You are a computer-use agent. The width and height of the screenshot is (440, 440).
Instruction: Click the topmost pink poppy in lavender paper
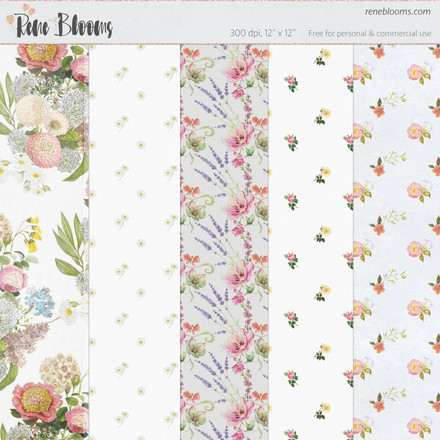point(237,67)
